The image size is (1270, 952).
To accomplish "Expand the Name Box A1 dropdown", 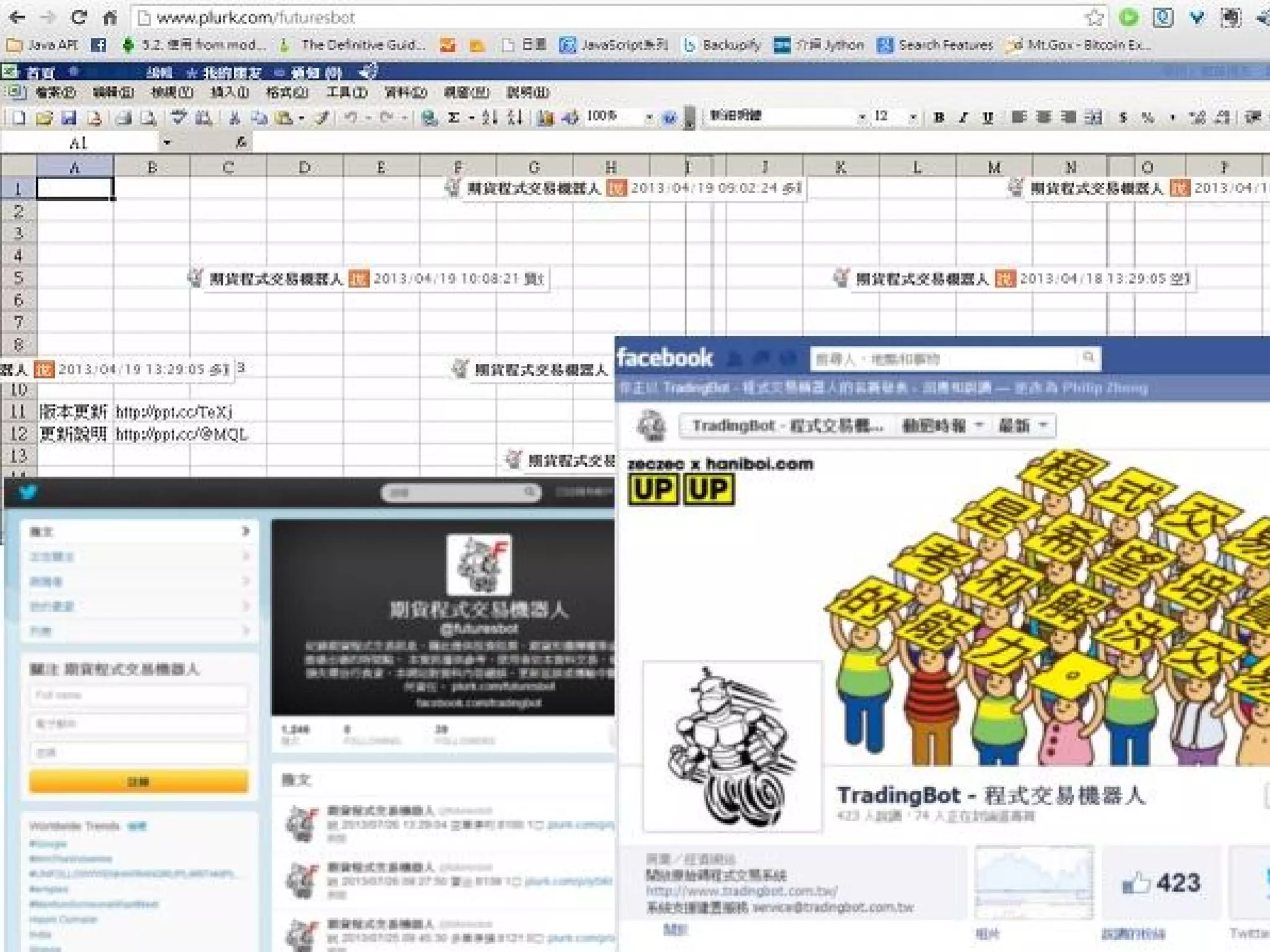I will pos(166,143).
